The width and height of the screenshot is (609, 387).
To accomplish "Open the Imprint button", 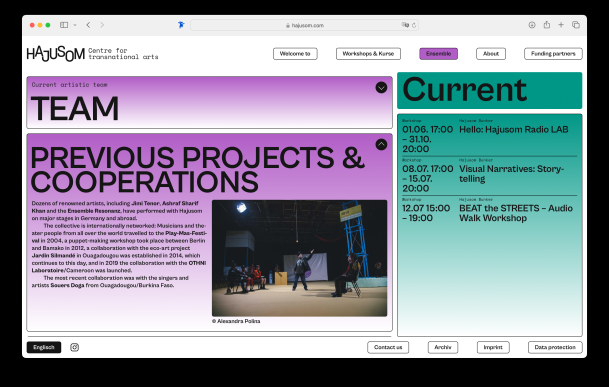I will tap(493, 347).
